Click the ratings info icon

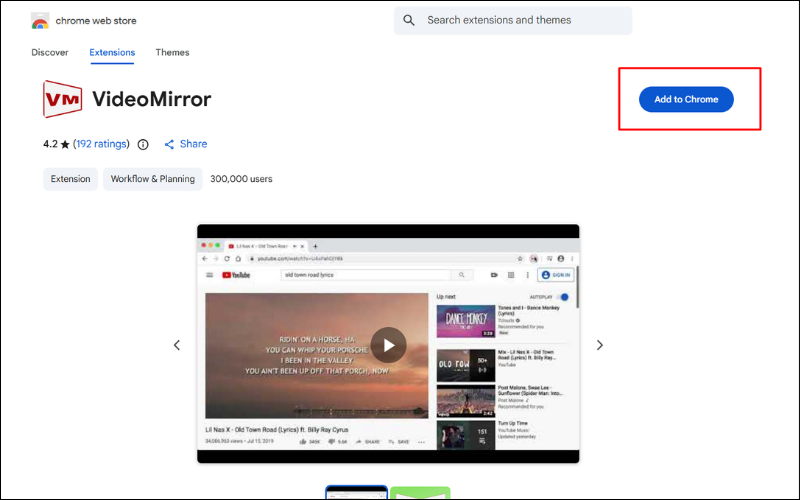point(143,144)
